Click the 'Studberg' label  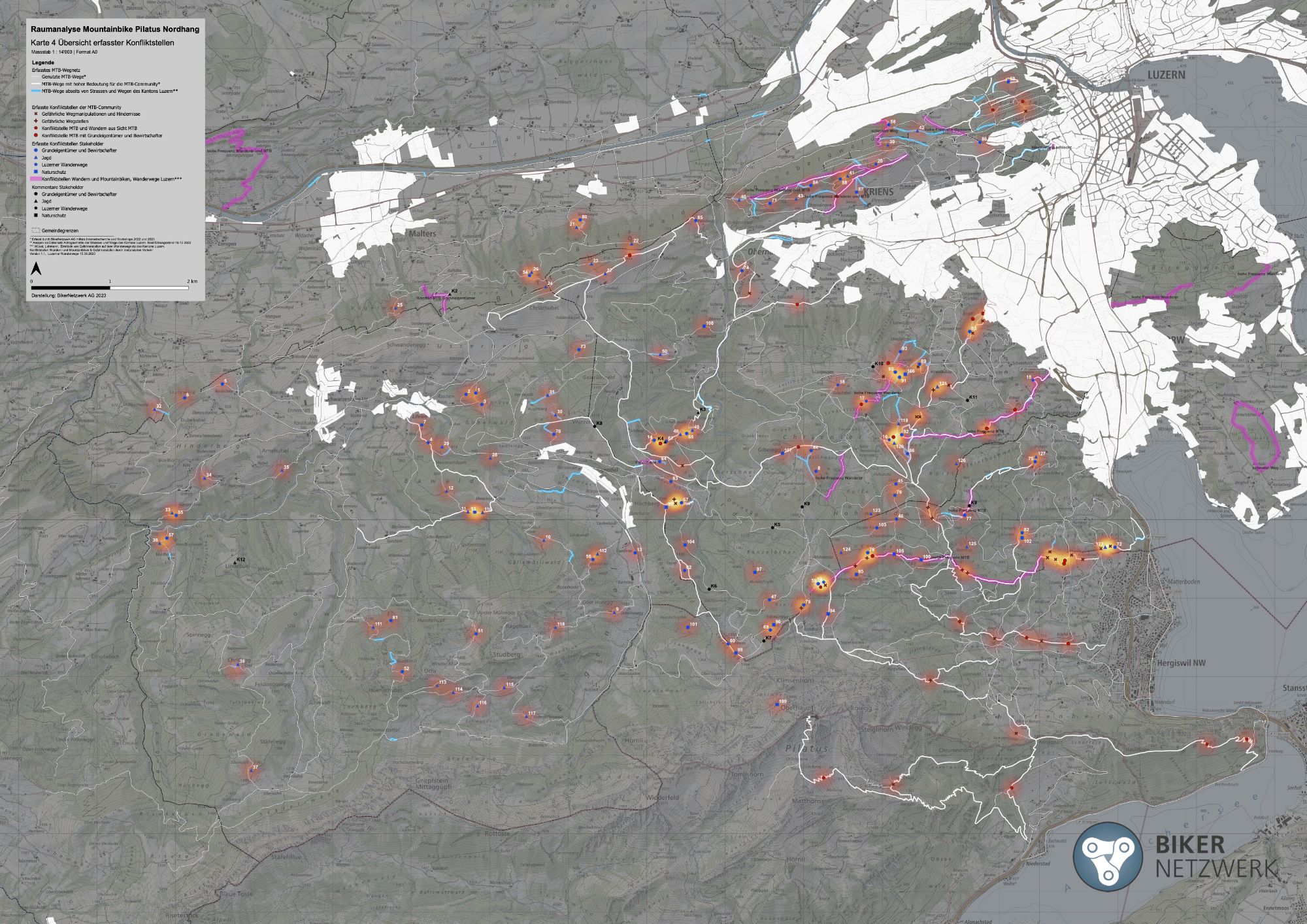click(x=507, y=653)
